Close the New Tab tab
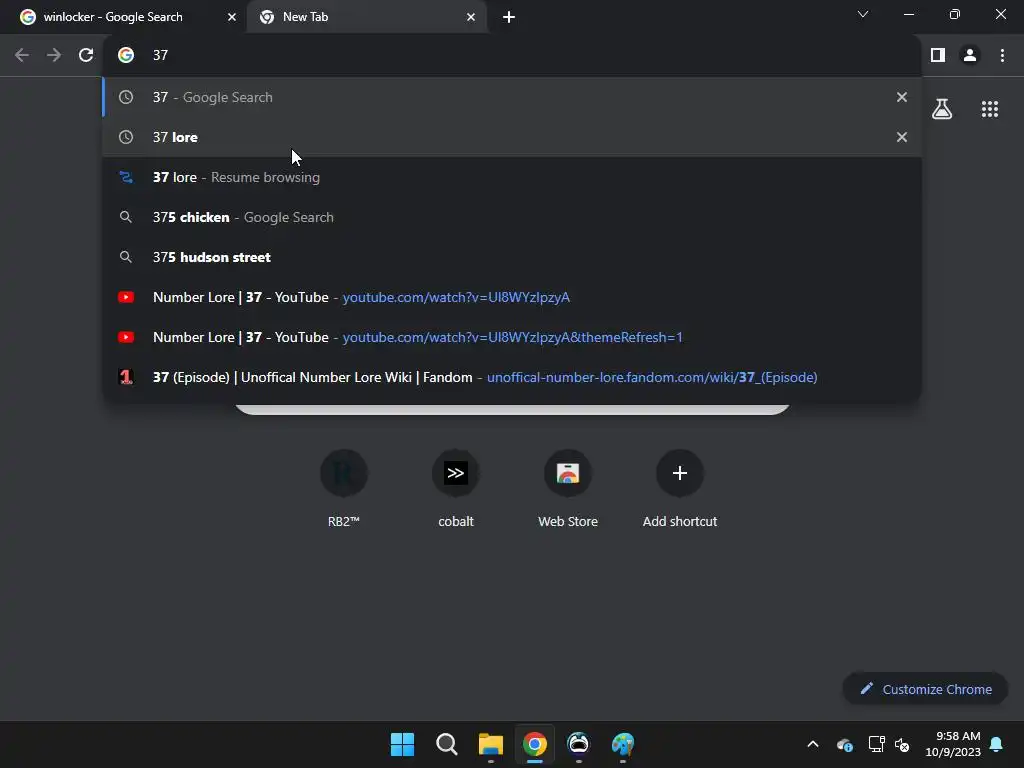 [471, 17]
